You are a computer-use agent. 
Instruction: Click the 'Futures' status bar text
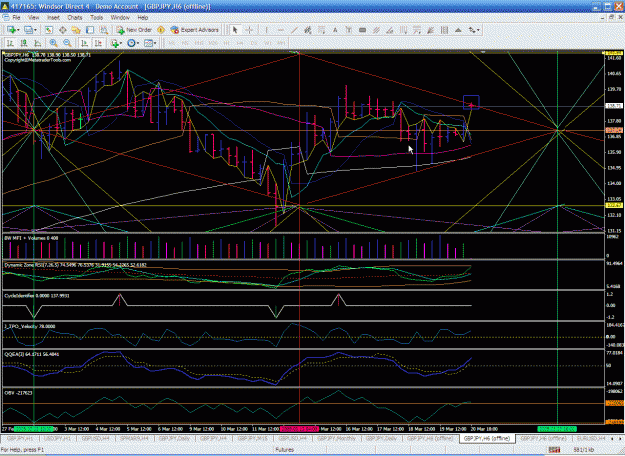click(285, 450)
